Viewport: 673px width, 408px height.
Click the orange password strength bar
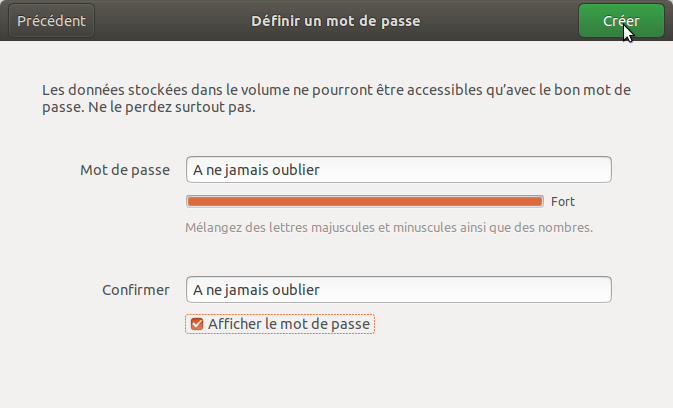click(364, 201)
